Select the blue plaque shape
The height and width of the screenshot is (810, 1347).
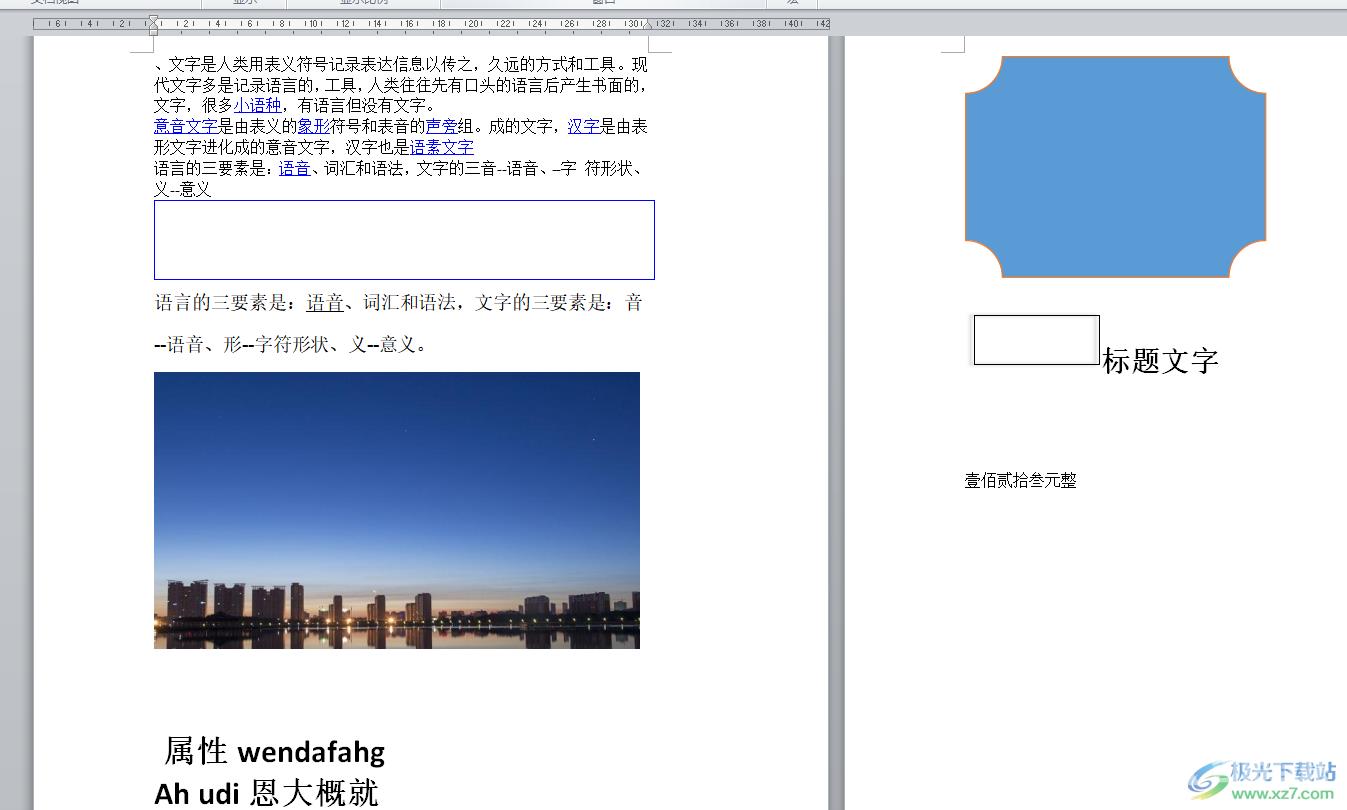point(1115,167)
